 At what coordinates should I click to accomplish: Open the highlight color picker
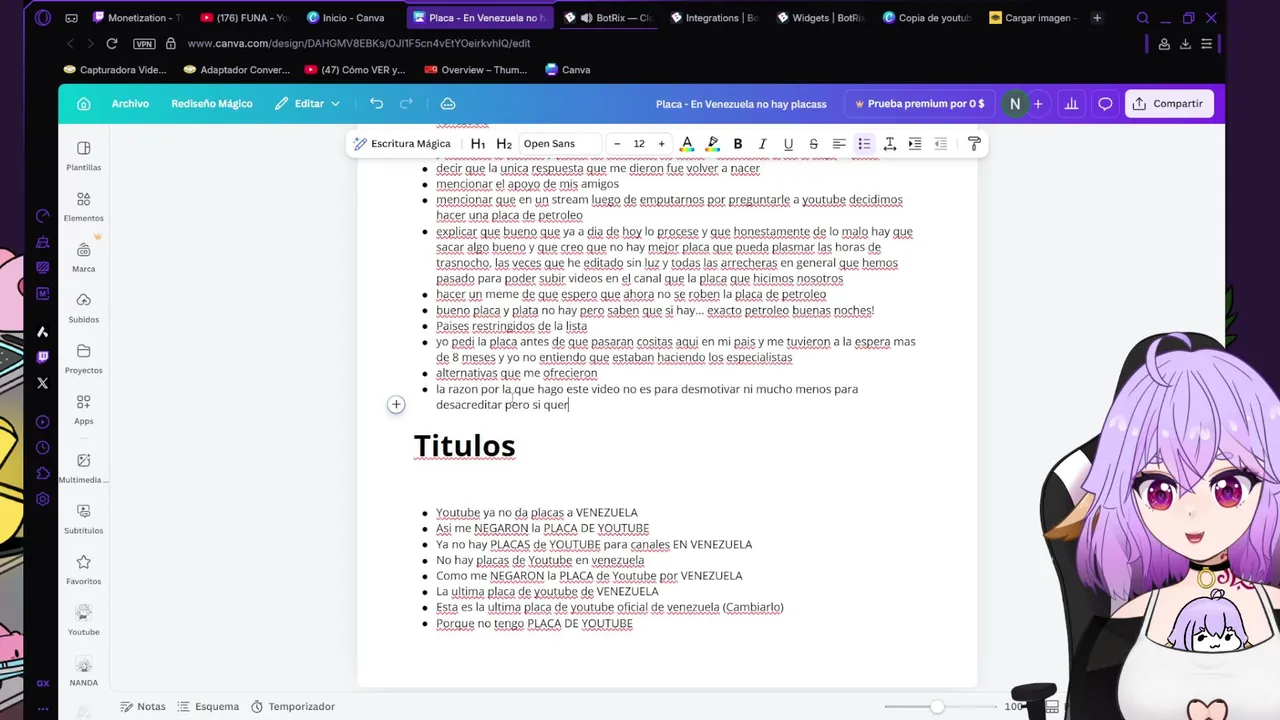click(x=712, y=144)
